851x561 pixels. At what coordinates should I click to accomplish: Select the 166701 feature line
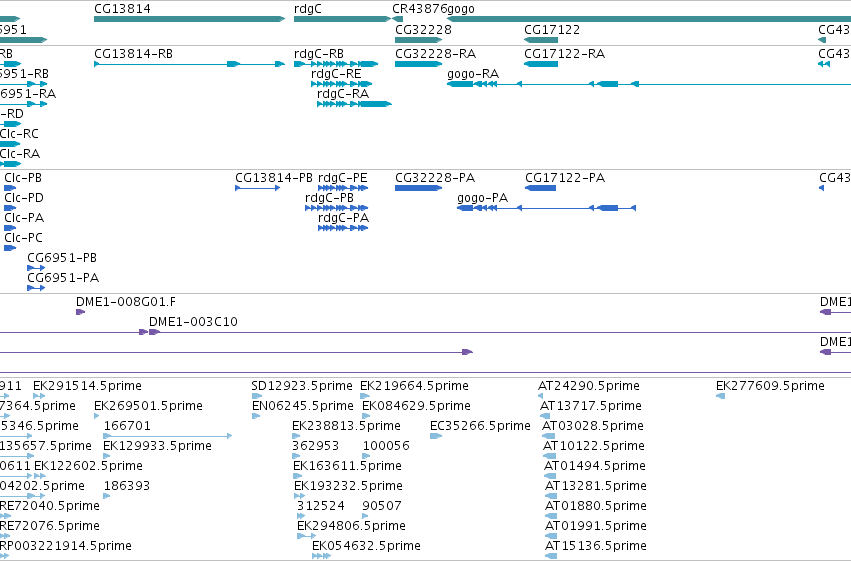point(168,436)
